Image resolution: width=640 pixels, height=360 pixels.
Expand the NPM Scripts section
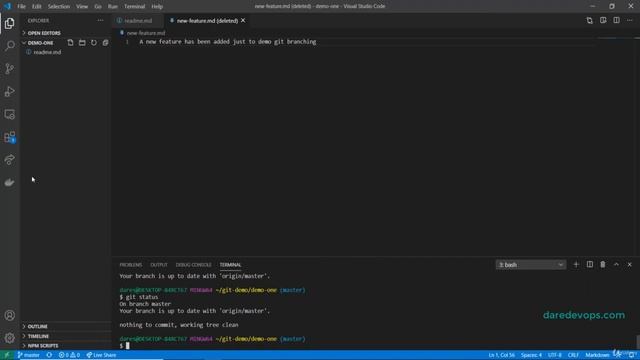point(65,345)
